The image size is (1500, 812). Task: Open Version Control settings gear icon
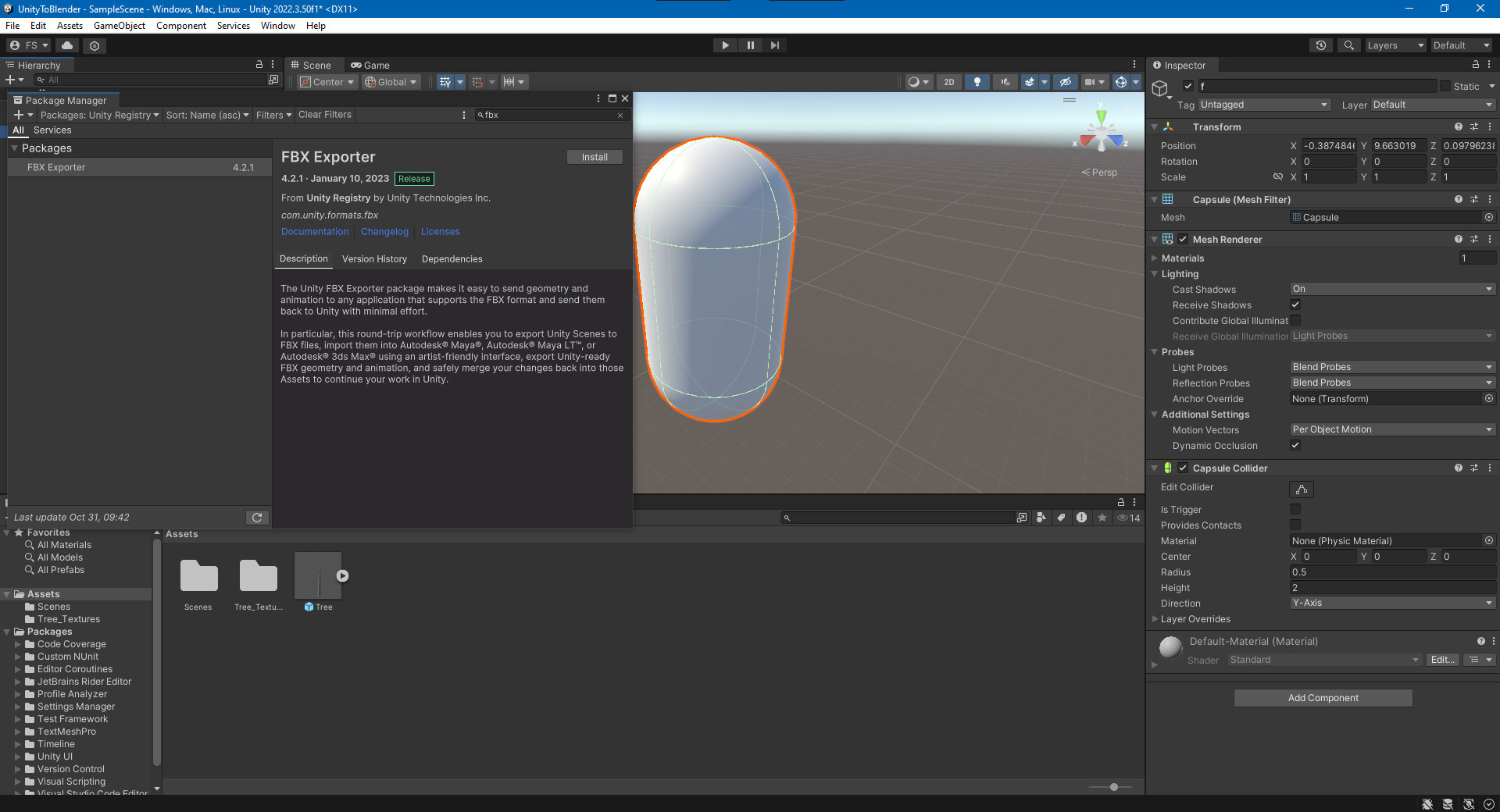(95, 46)
